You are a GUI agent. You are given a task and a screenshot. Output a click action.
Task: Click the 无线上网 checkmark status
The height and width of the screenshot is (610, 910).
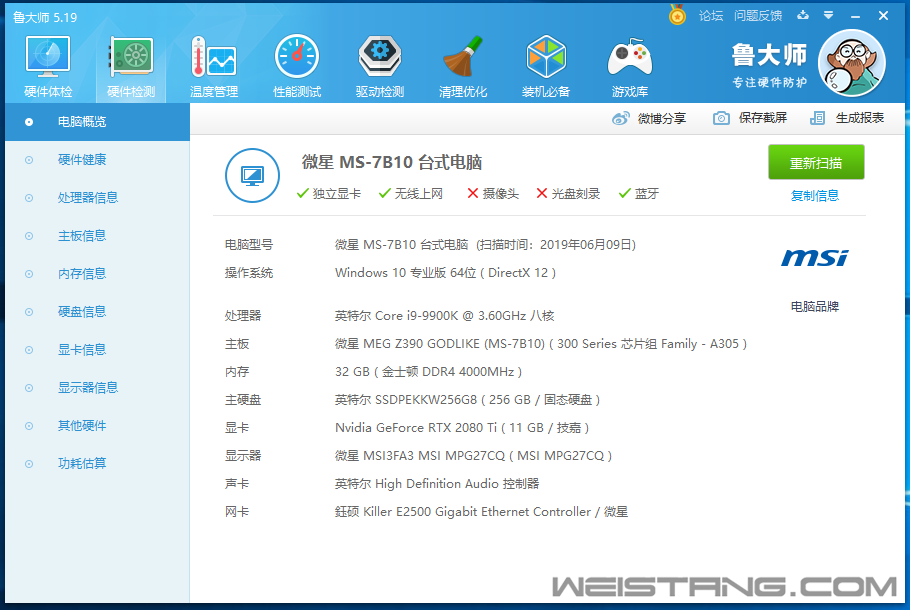click(x=411, y=194)
